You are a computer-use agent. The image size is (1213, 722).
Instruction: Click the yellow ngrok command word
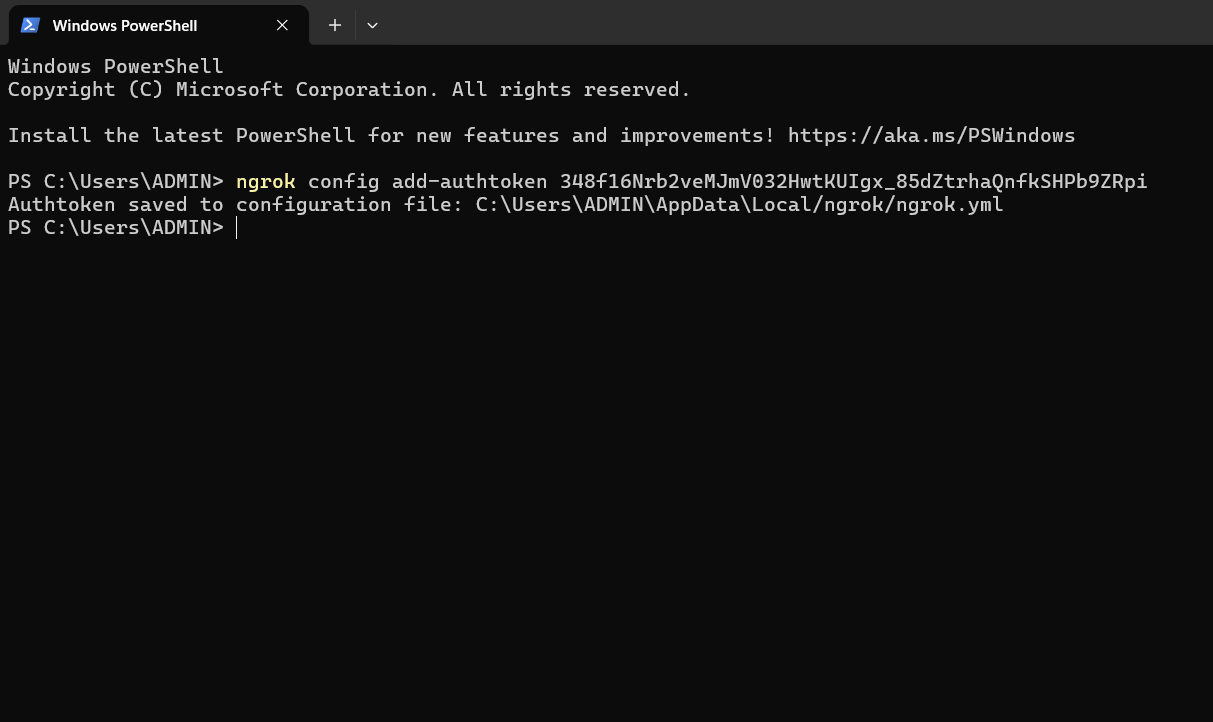point(265,181)
